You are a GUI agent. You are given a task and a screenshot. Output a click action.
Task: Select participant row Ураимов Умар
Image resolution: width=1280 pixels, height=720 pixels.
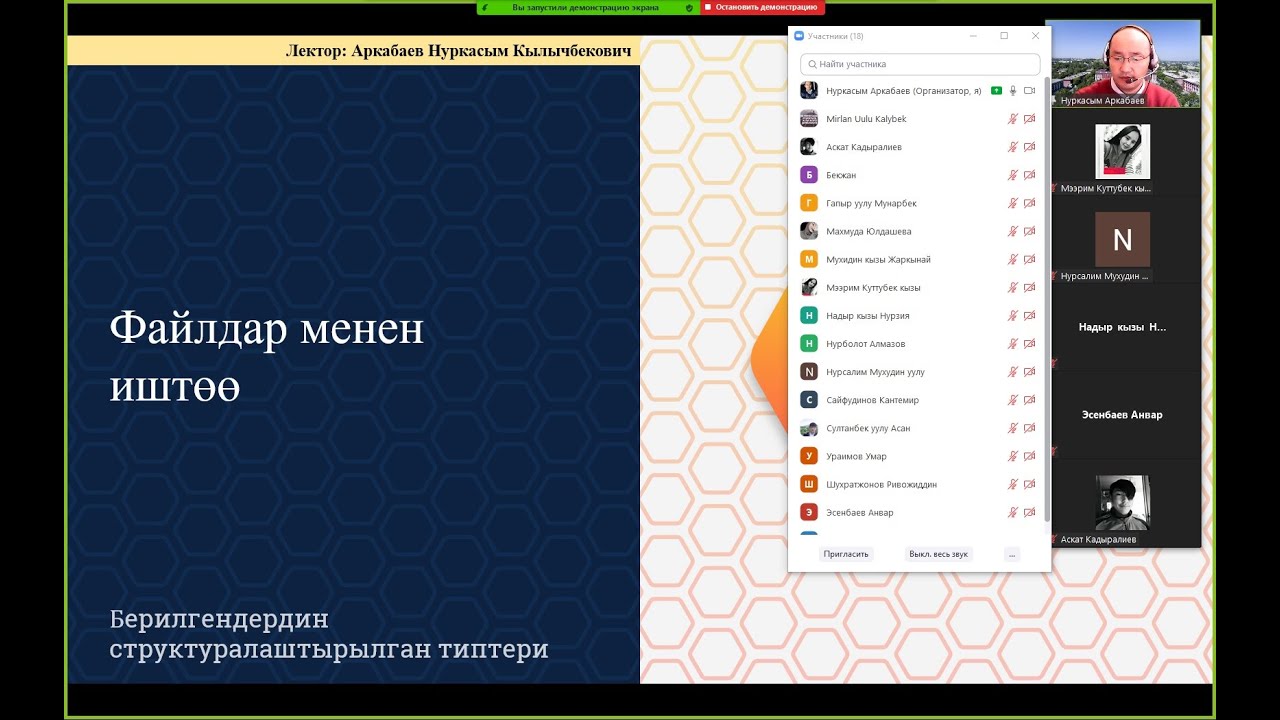(x=920, y=456)
